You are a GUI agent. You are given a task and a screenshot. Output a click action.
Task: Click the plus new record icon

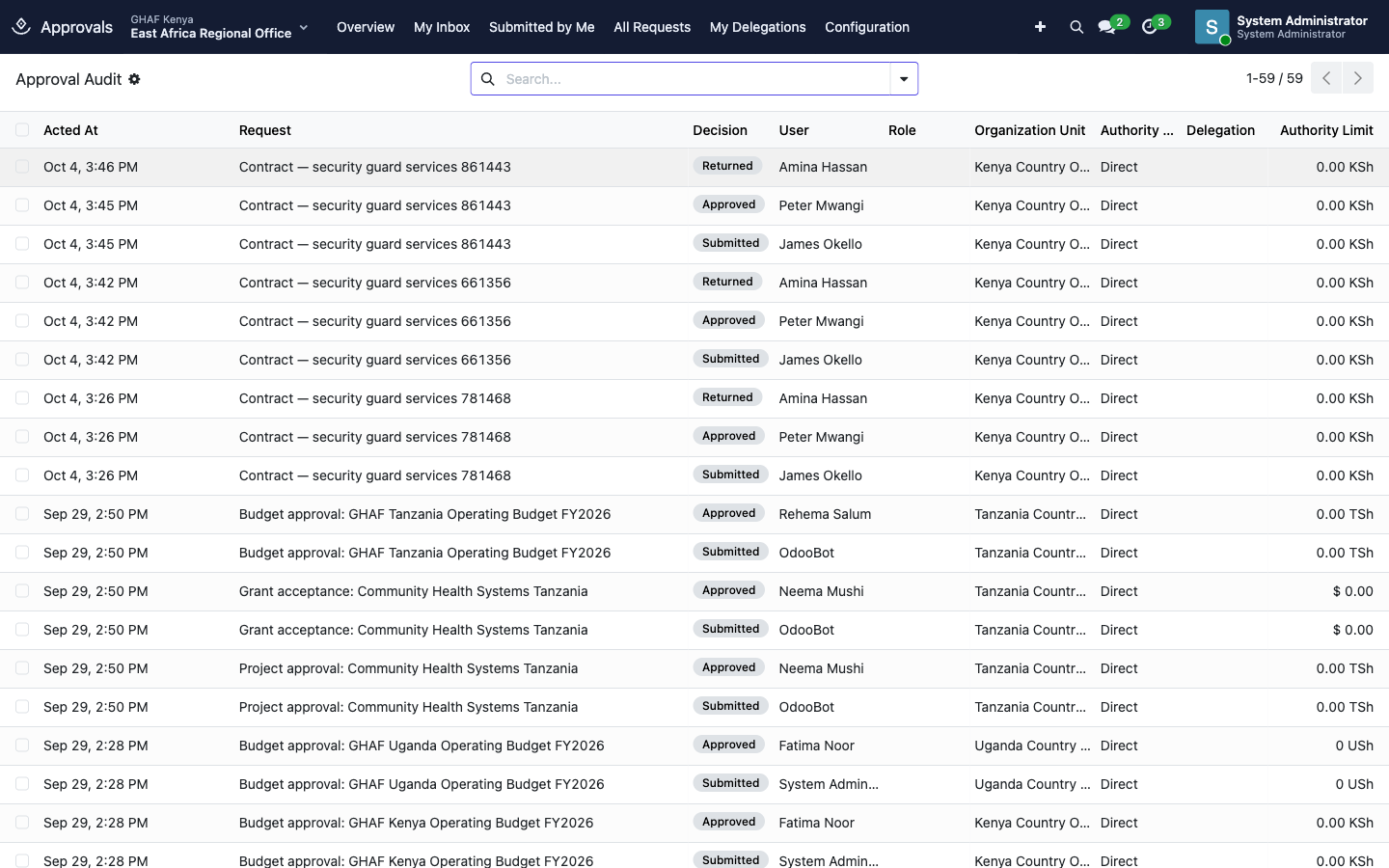1040,27
